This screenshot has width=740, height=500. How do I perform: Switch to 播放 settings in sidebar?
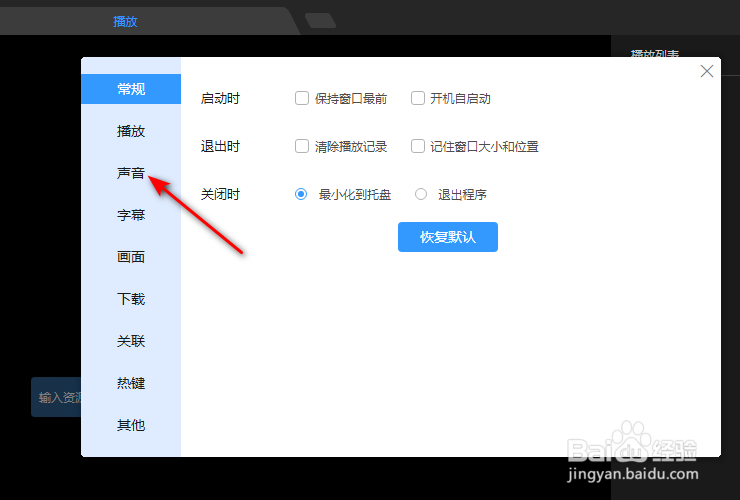tap(131, 131)
